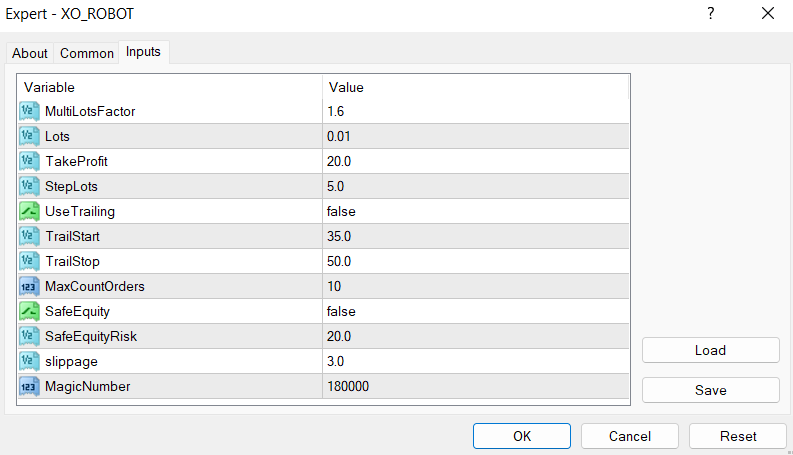This screenshot has height=455, width=793.
Task: Click the Value column header
Action: tap(346, 87)
